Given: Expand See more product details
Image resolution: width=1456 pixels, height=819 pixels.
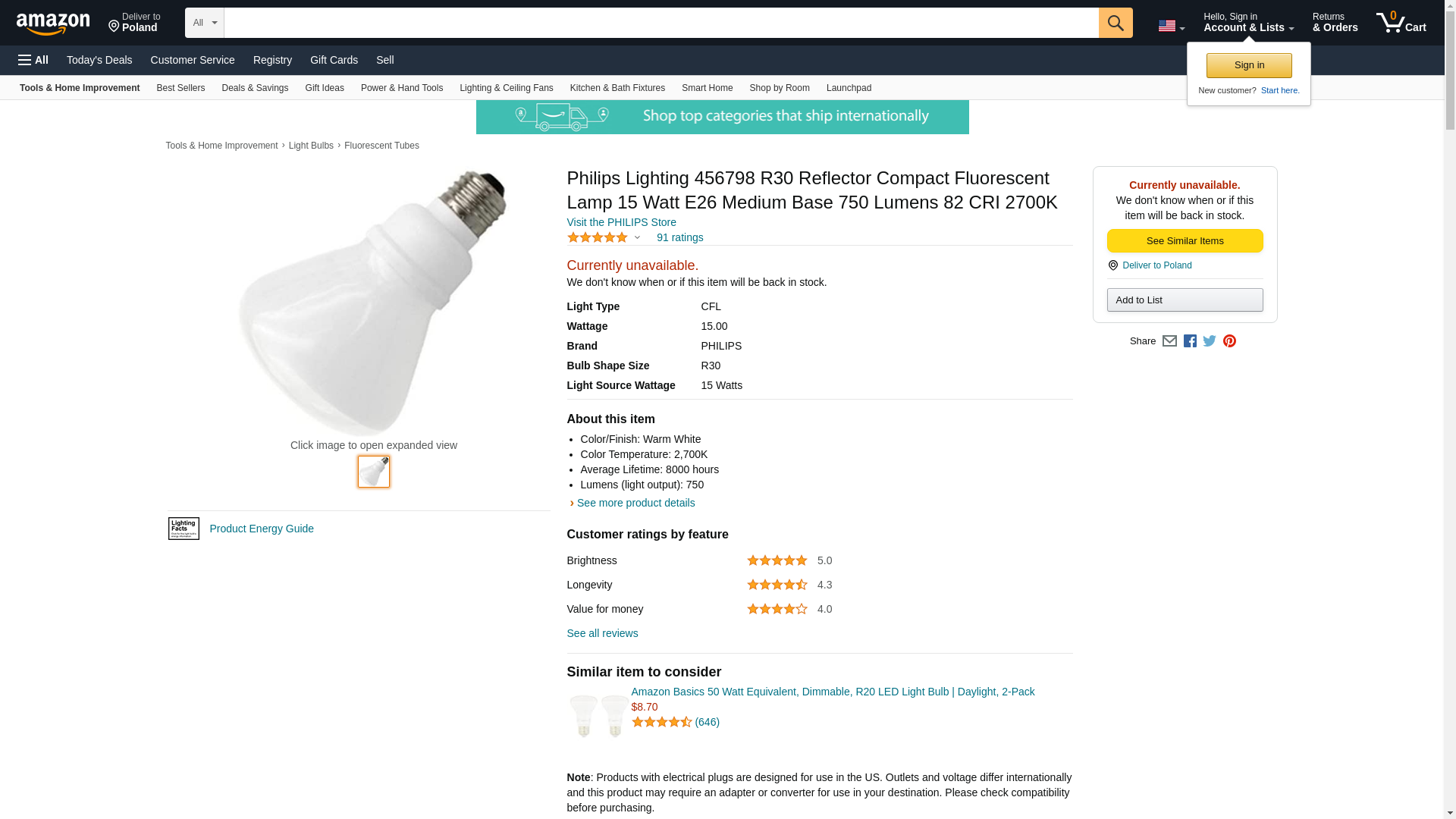Looking at the screenshot, I should pos(635,503).
